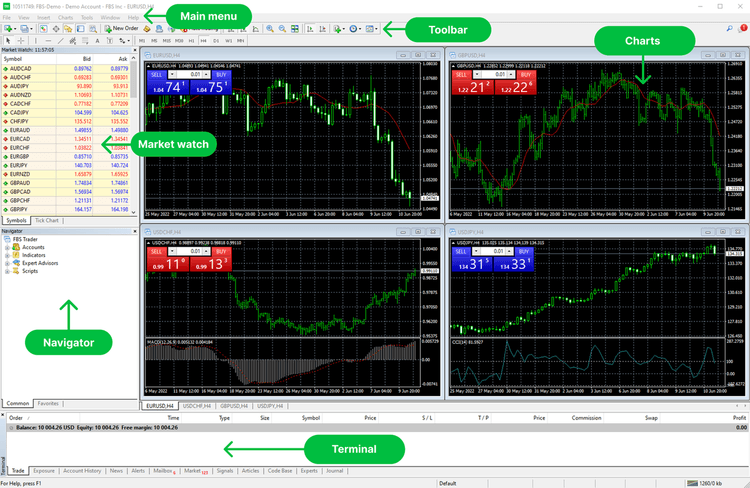The height and width of the screenshot is (488, 750).
Task: Open the Profiles dropdown arrow
Action: click(x=32, y=29)
